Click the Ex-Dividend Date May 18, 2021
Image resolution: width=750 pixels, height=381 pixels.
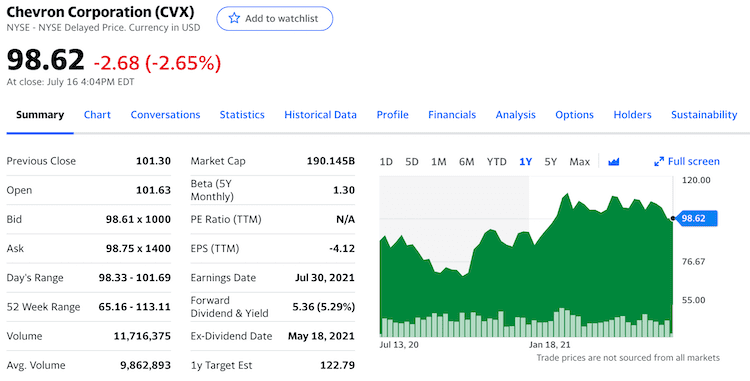tap(321, 336)
